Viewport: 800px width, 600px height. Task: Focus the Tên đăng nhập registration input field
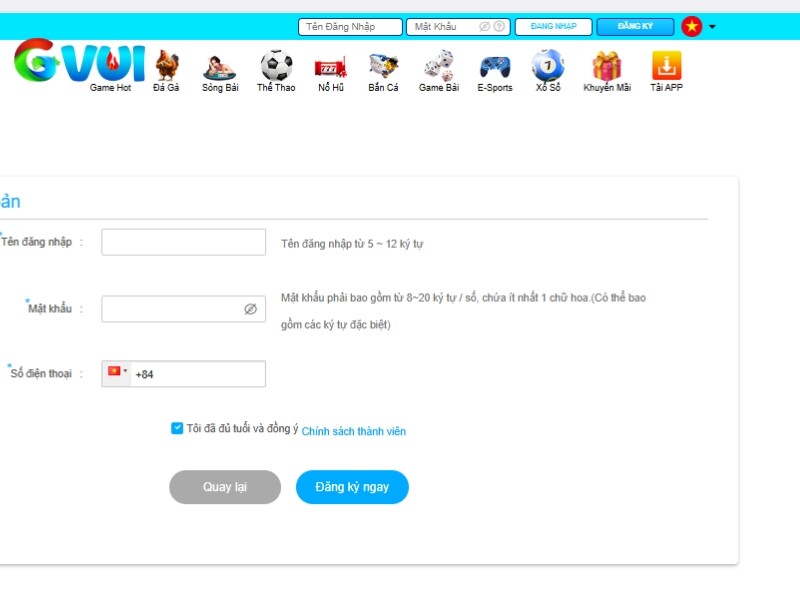point(184,242)
